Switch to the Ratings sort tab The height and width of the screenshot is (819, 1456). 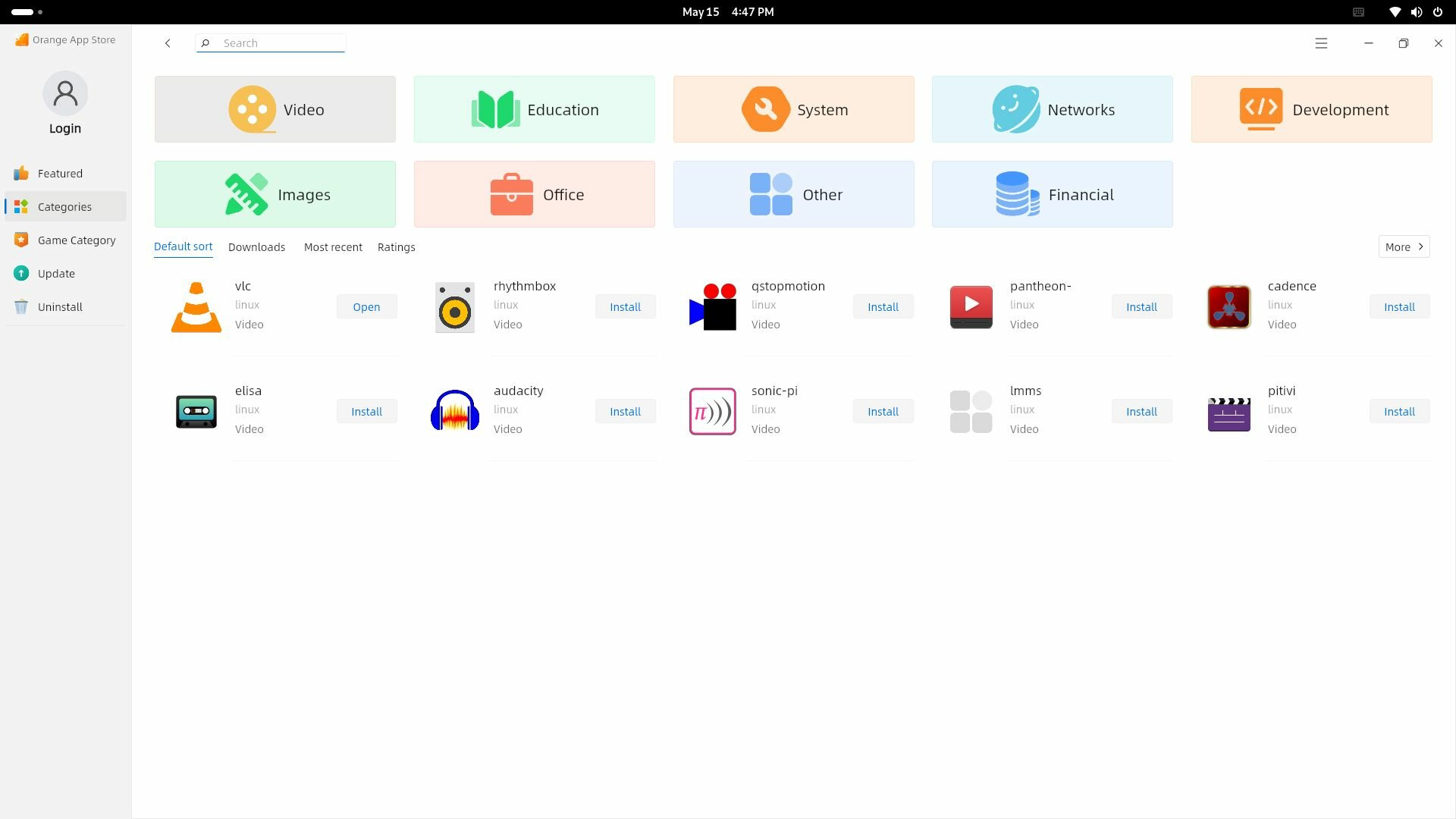(x=396, y=247)
